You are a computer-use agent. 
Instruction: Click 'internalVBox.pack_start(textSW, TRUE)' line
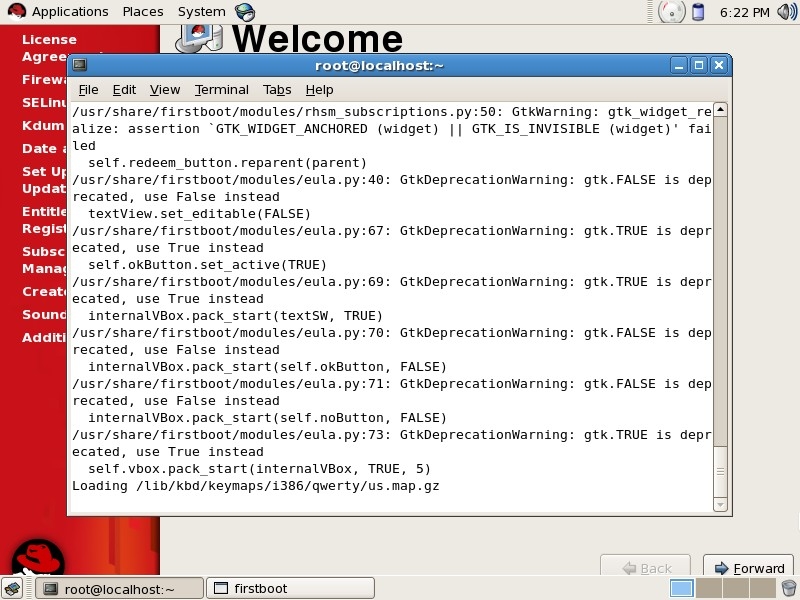coord(235,316)
